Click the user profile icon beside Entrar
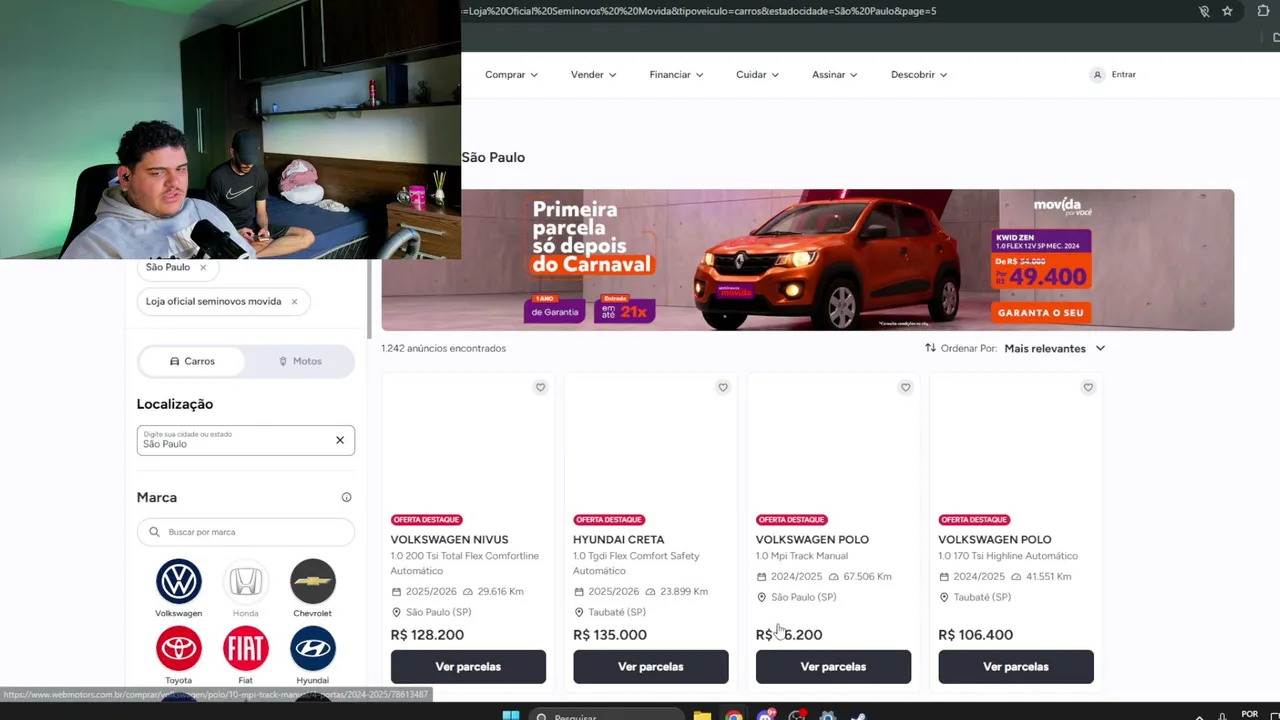The height and width of the screenshot is (720, 1280). pos(1097,74)
